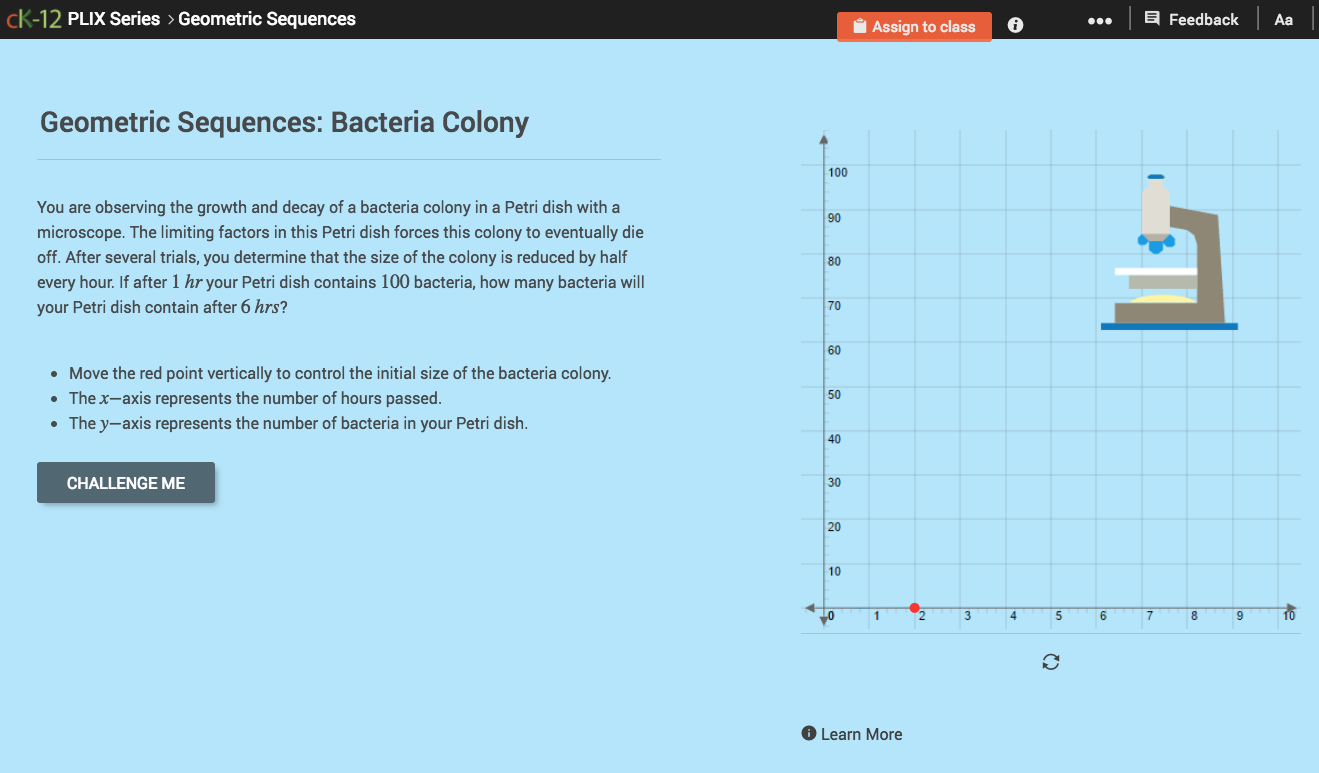The height and width of the screenshot is (773, 1319).
Task: Open the Learn More link
Action: (x=860, y=733)
